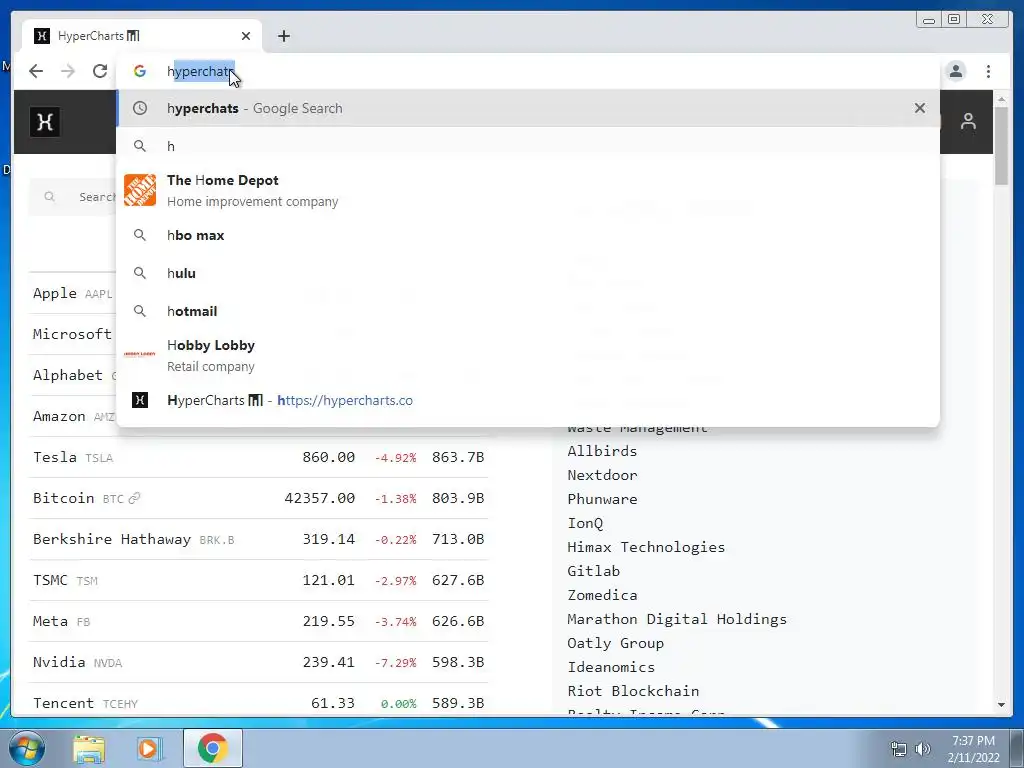Open the Chrome profile avatar icon

pyautogui.click(x=956, y=71)
